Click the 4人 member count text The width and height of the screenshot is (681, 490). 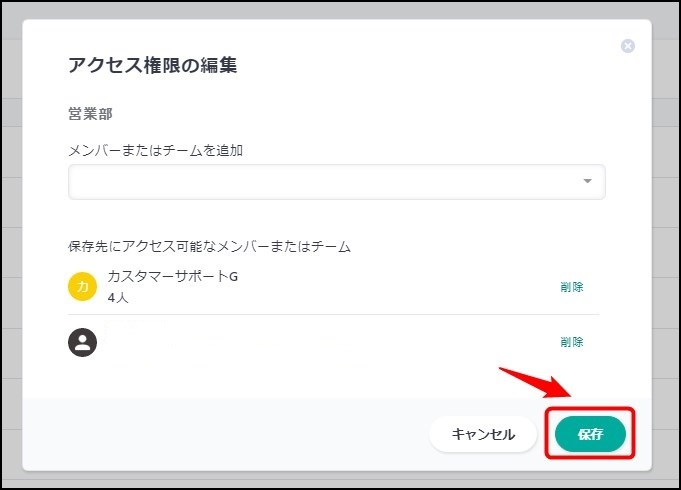point(118,298)
